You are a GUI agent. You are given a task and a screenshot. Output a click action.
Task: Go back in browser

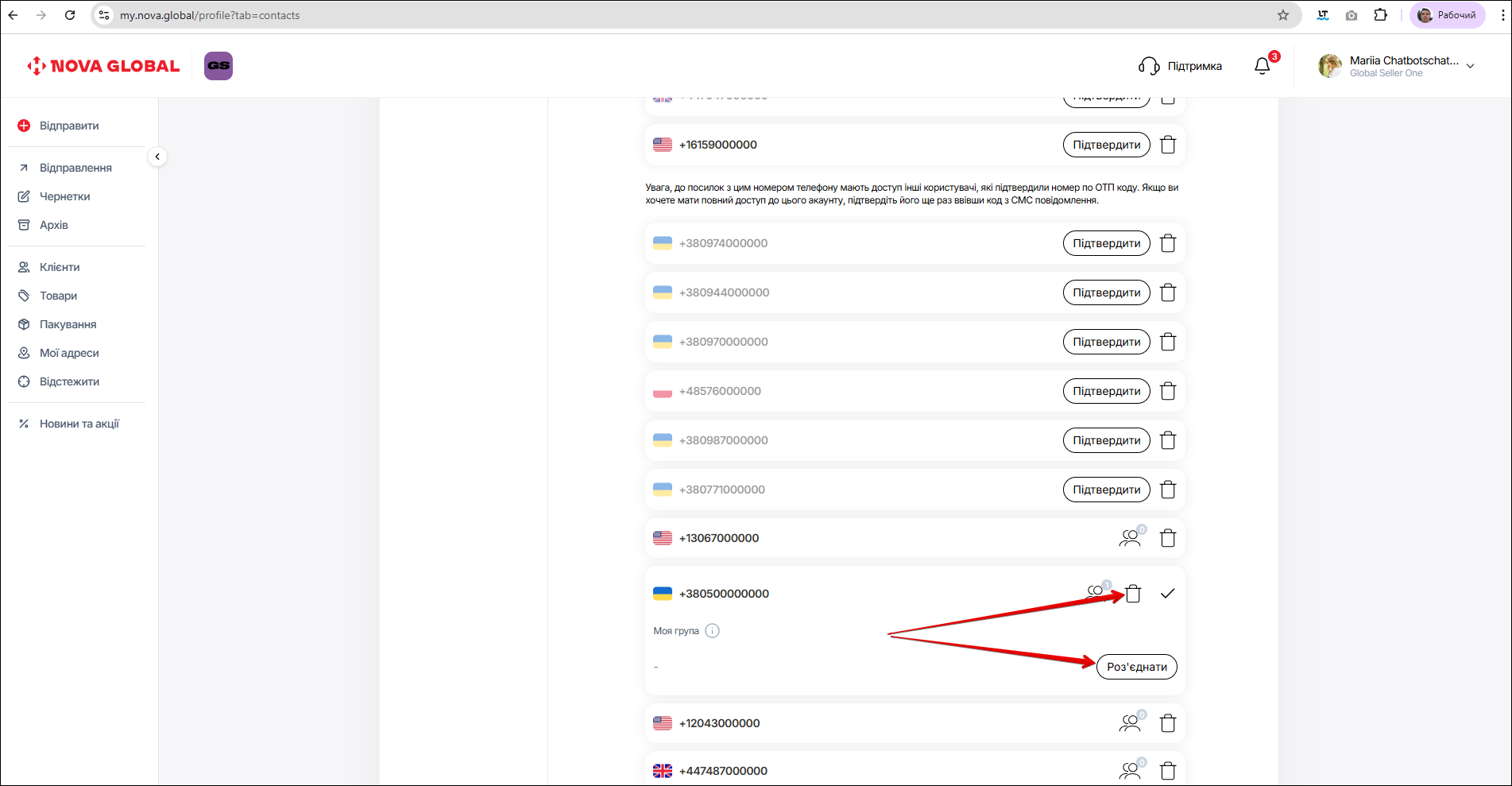click(x=13, y=15)
